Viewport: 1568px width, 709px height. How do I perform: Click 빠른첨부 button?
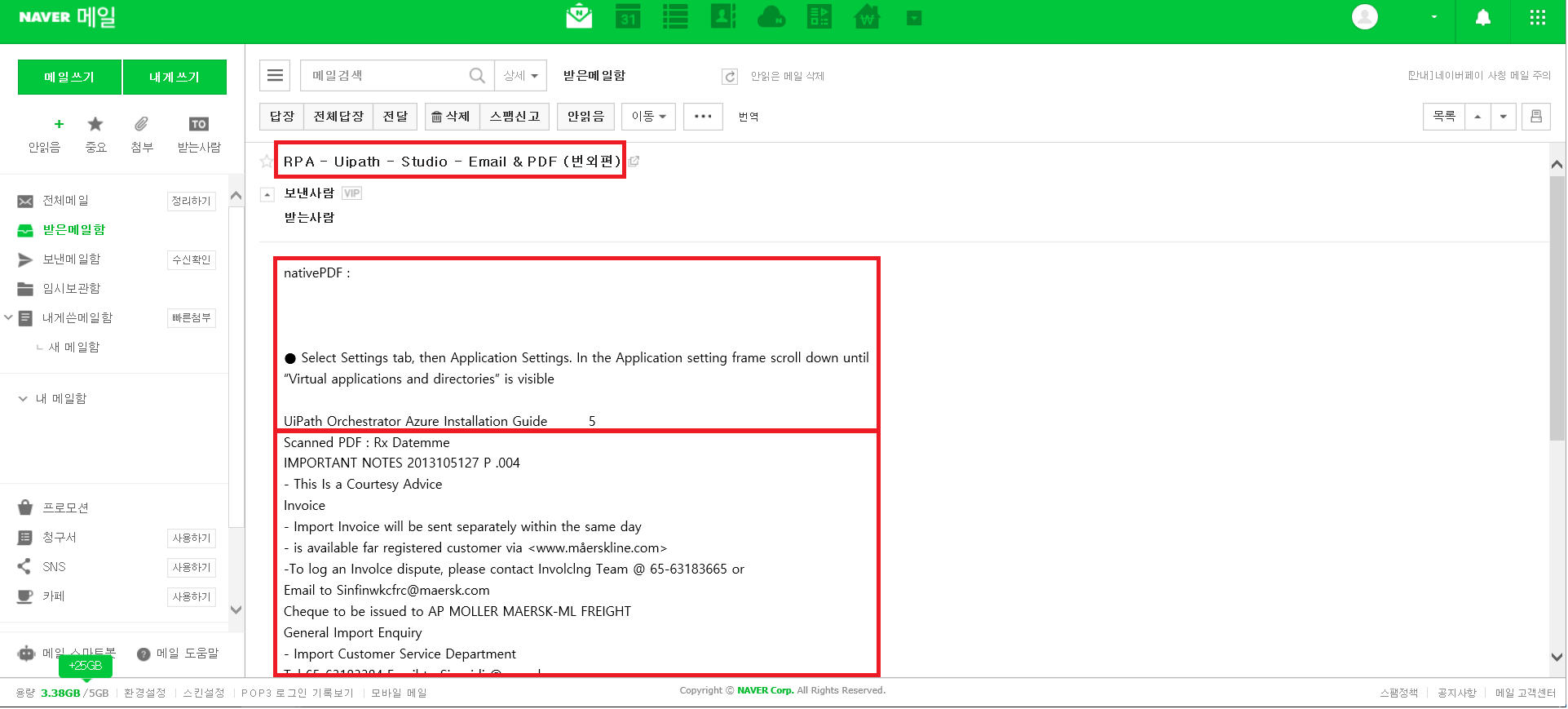click(192, 318)
